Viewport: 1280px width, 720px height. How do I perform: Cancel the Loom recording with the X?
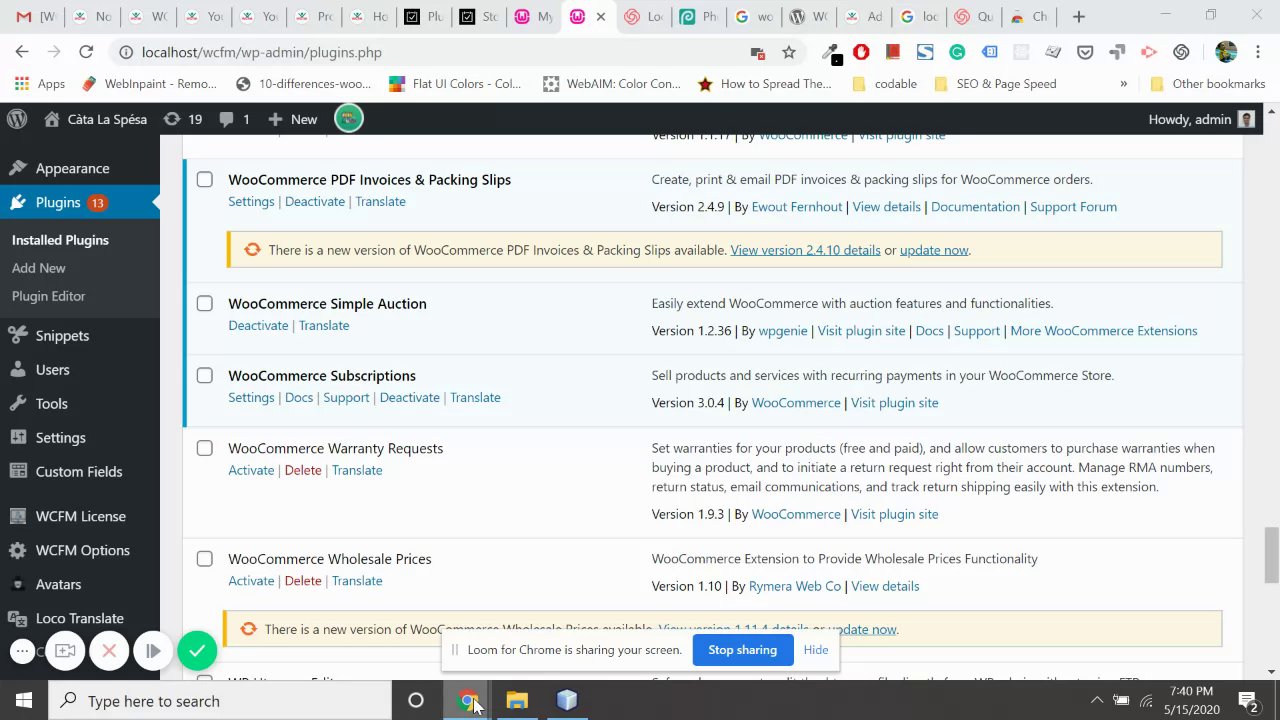(109, 651)
